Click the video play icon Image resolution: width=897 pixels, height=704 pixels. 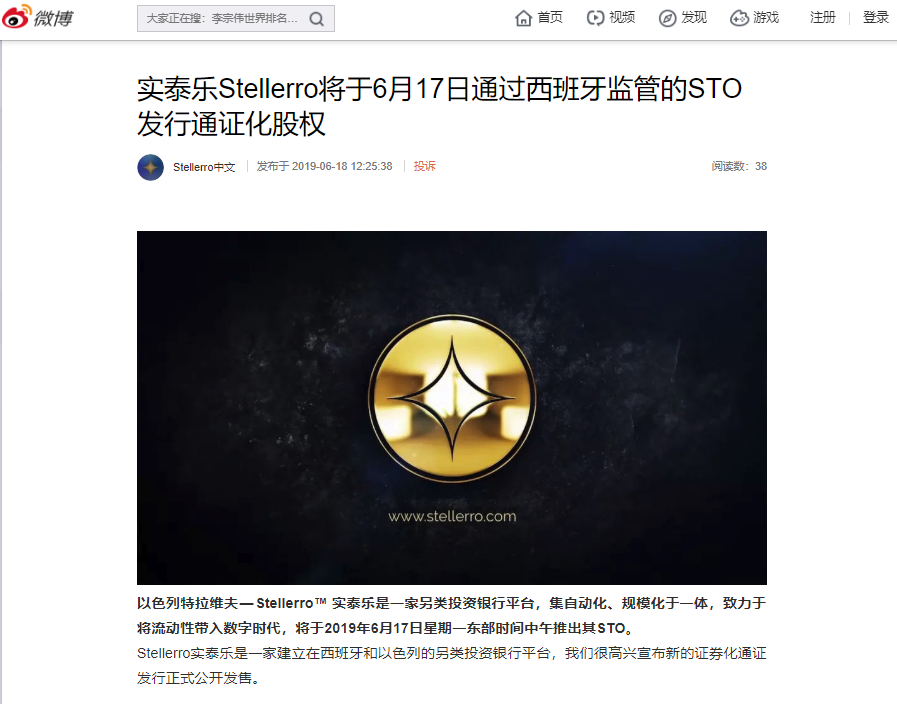(595, 18)
